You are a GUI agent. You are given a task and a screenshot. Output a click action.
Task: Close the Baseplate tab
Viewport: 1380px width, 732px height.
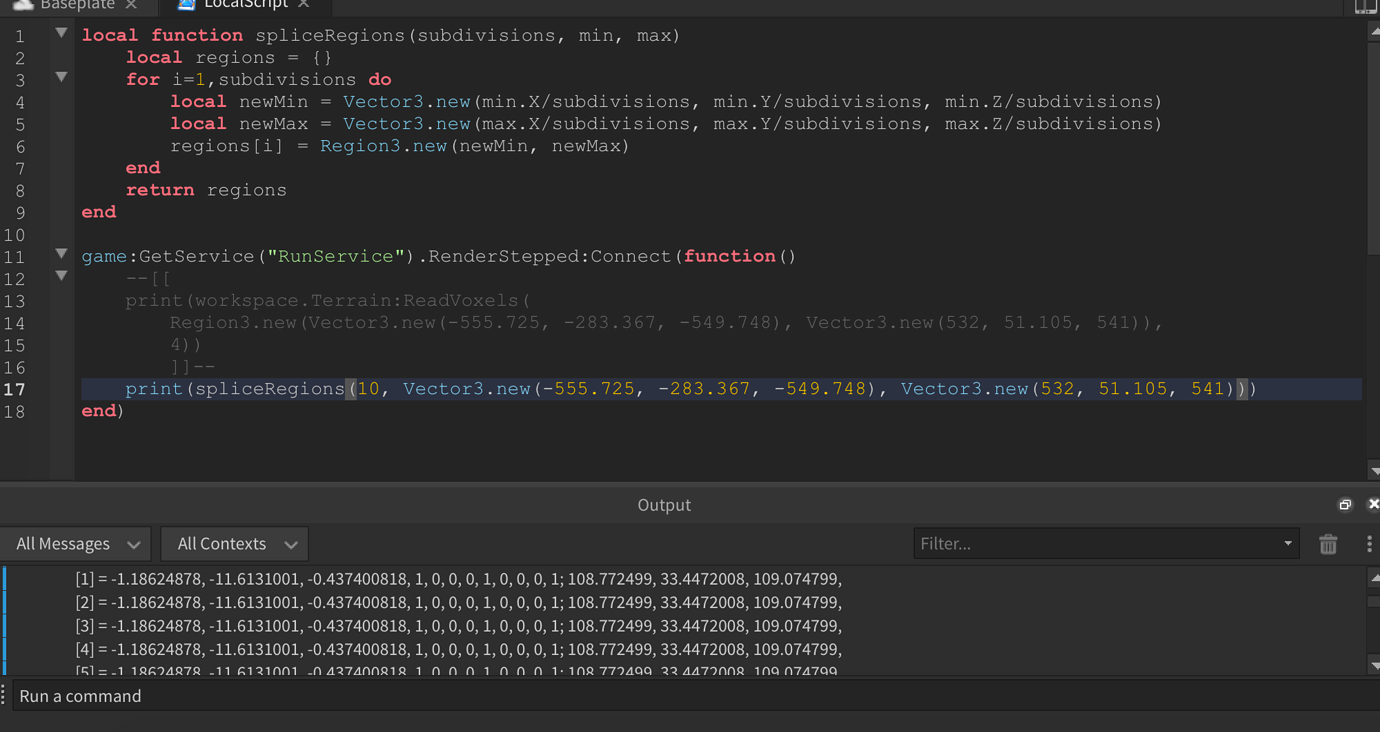coord(131,5)
